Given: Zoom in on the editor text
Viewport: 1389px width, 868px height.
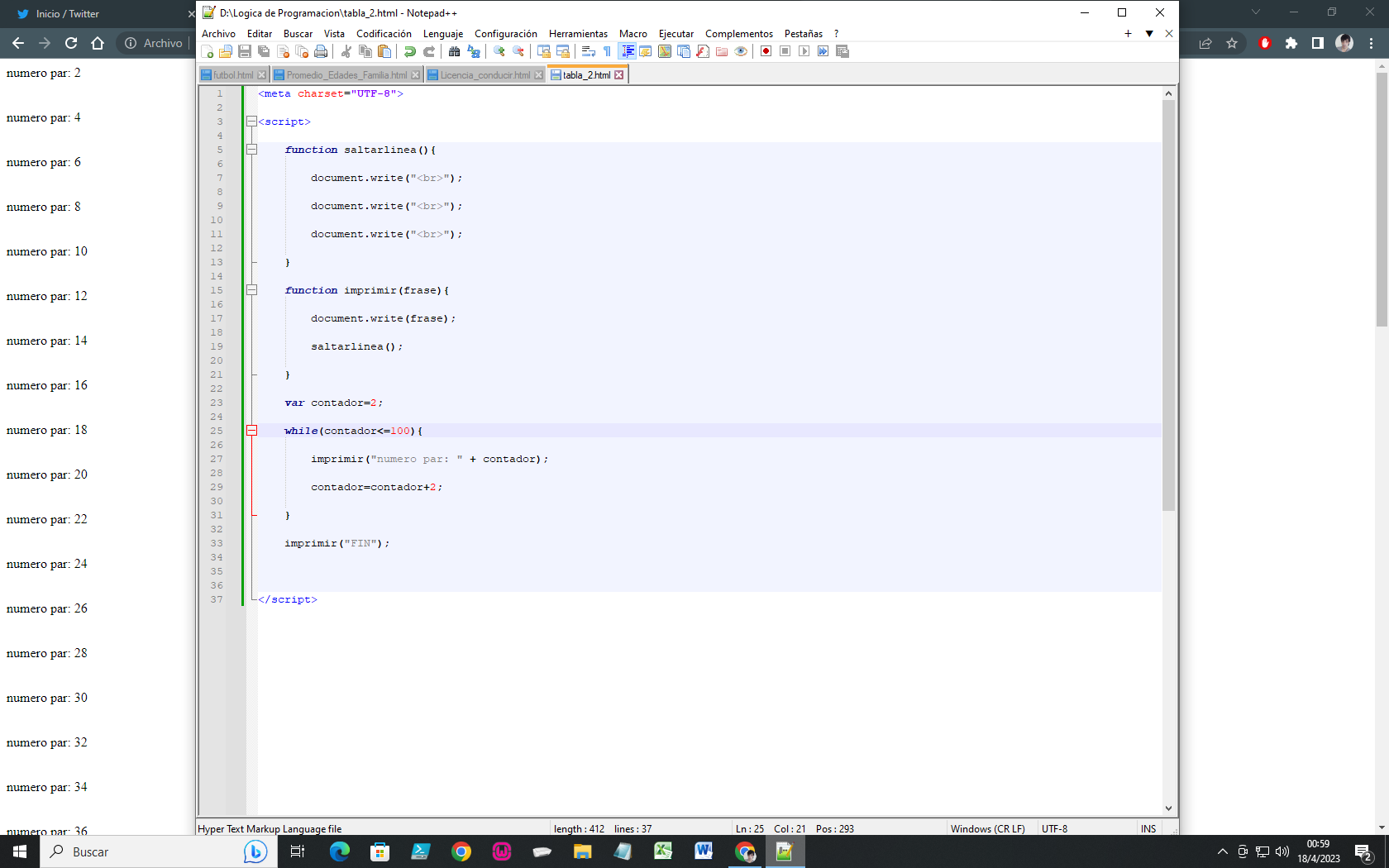Looking at the screenshot, I should coord(499,51).
